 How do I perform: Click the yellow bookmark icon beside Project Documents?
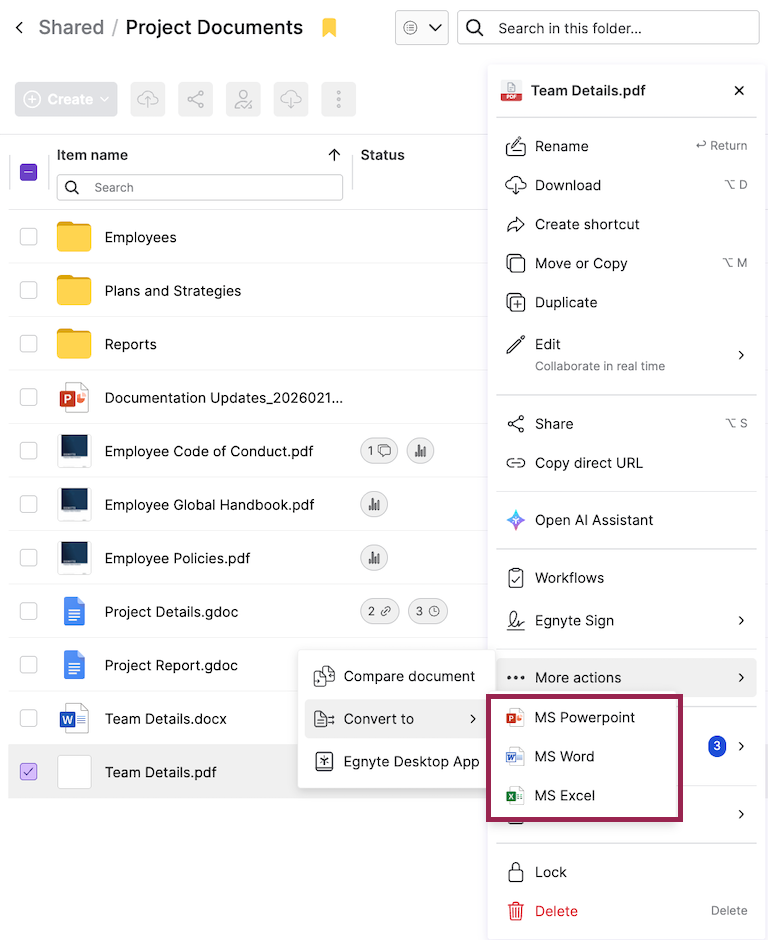(x=329, y=28)
